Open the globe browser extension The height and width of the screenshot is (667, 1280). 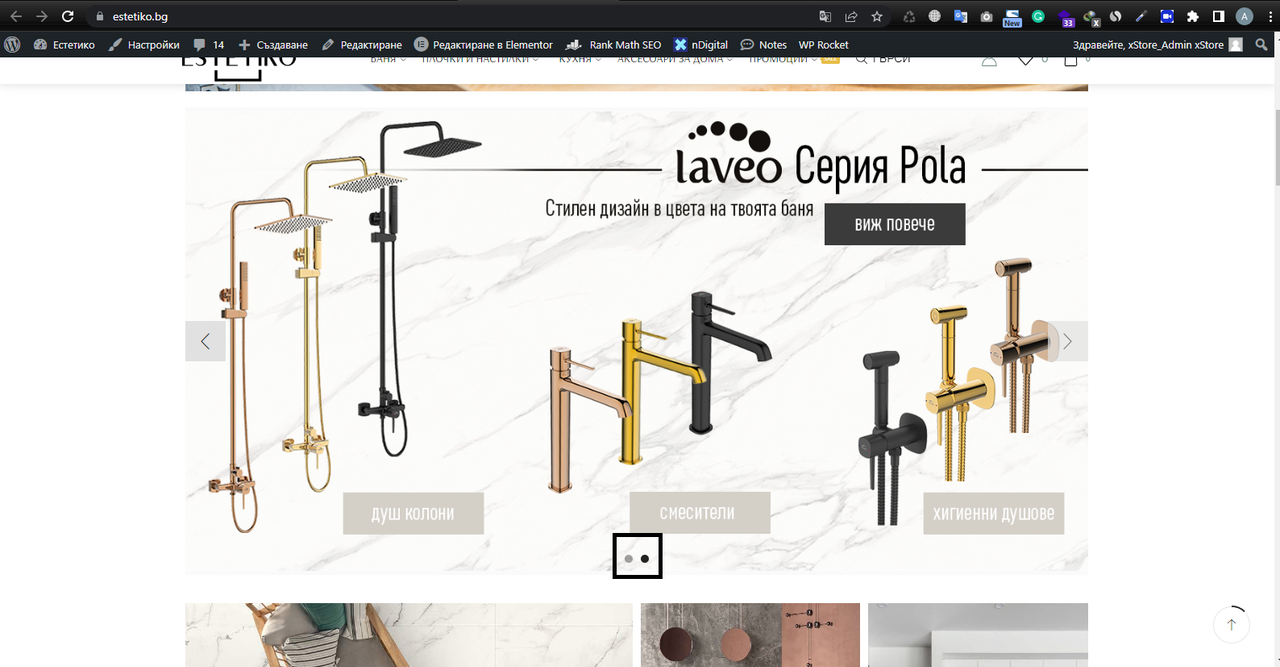tap(935, 16)
